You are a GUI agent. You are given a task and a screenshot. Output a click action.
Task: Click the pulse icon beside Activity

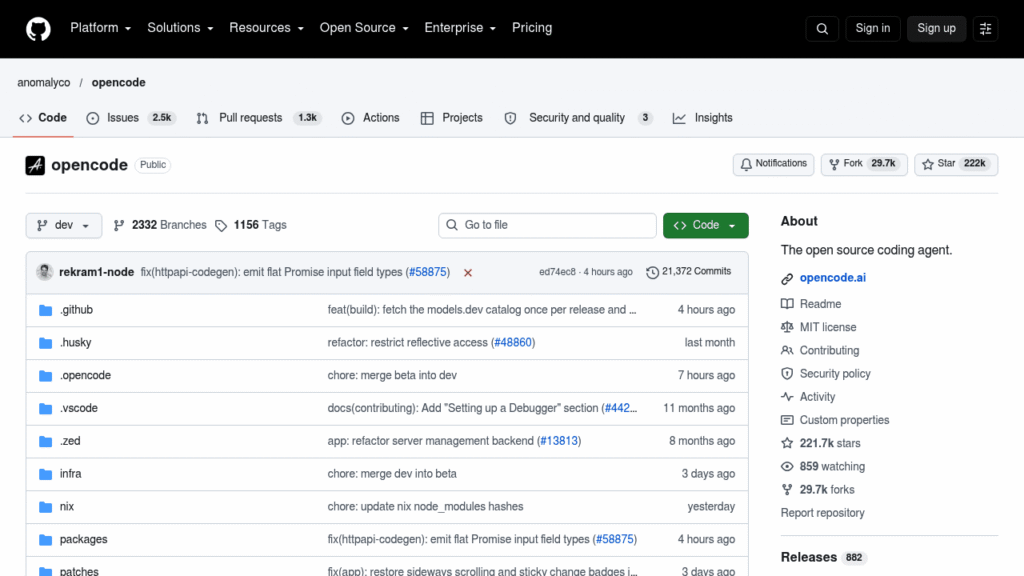tap(787, 397)
